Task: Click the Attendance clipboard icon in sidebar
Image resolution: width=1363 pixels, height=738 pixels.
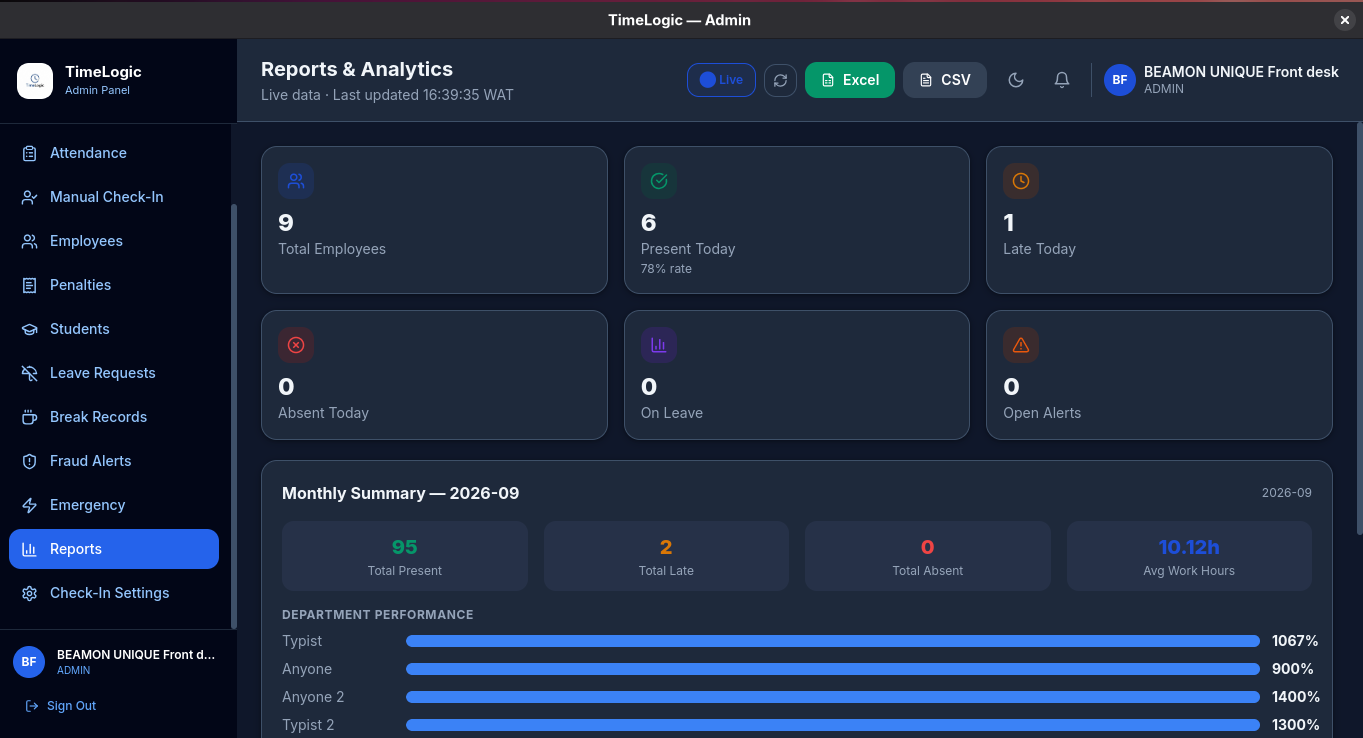Action: [x=30, y=153]
